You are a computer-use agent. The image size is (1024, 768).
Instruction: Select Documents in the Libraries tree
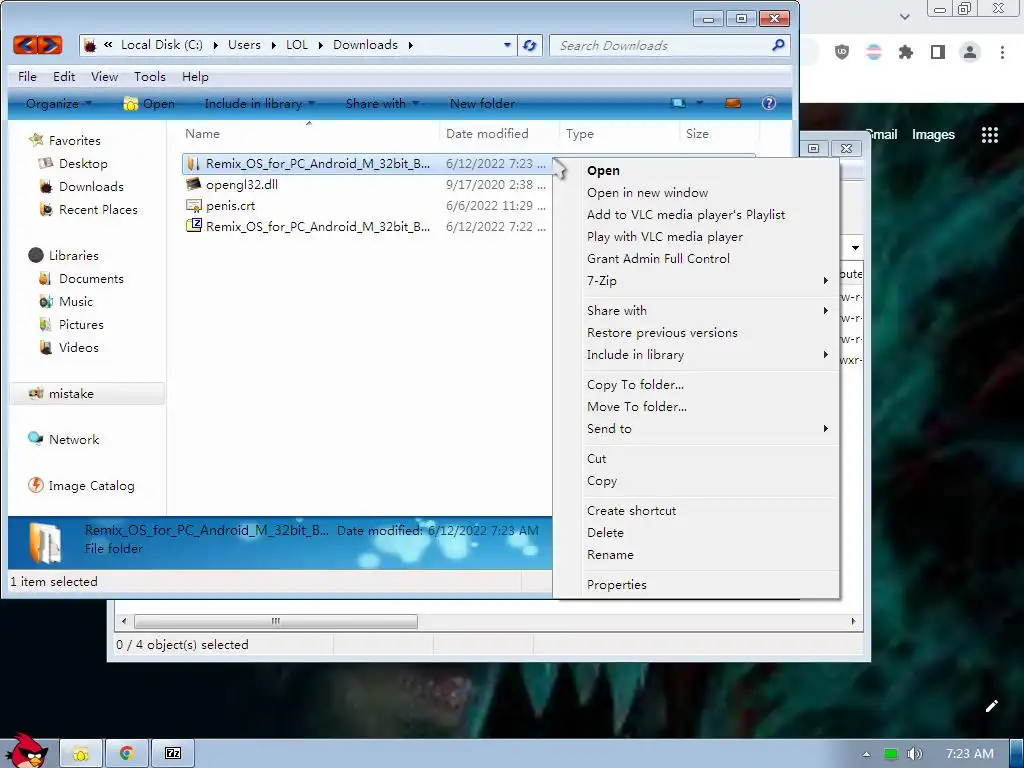[91, 278]
